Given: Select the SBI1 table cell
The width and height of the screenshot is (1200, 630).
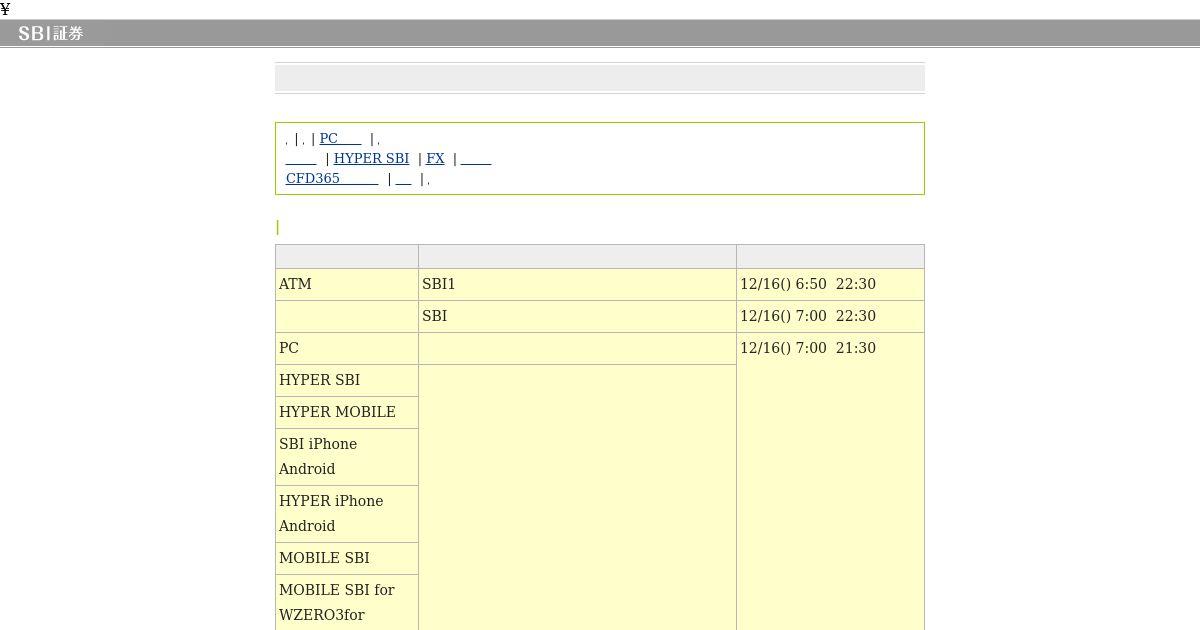Looking at the screenshot, I should 577,284.
